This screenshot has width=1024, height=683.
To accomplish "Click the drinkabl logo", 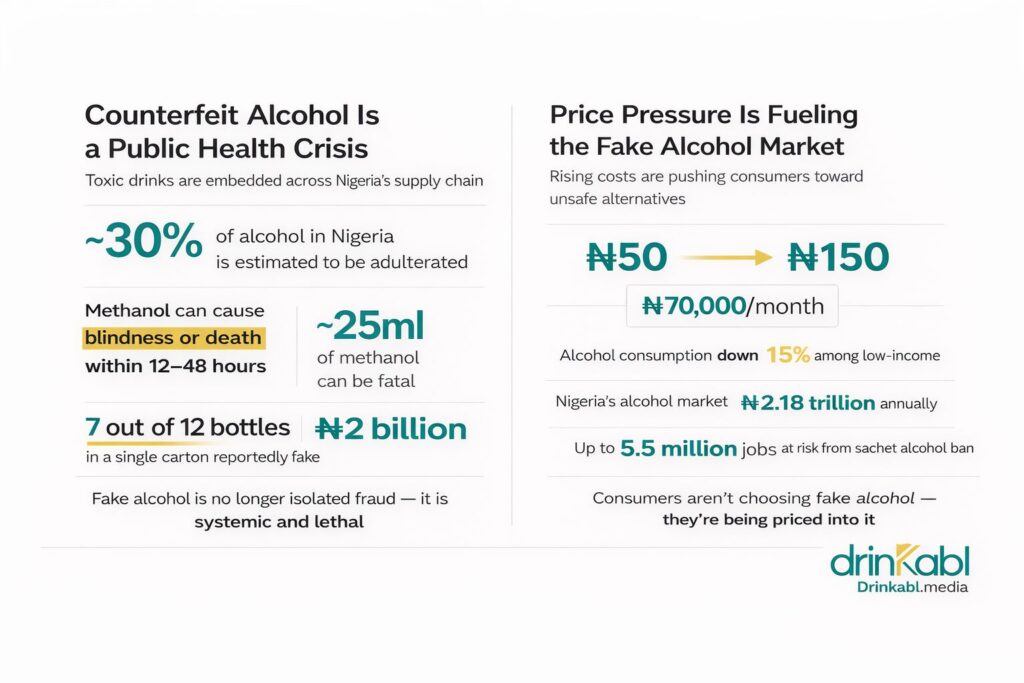I will [x=899, y=561].
